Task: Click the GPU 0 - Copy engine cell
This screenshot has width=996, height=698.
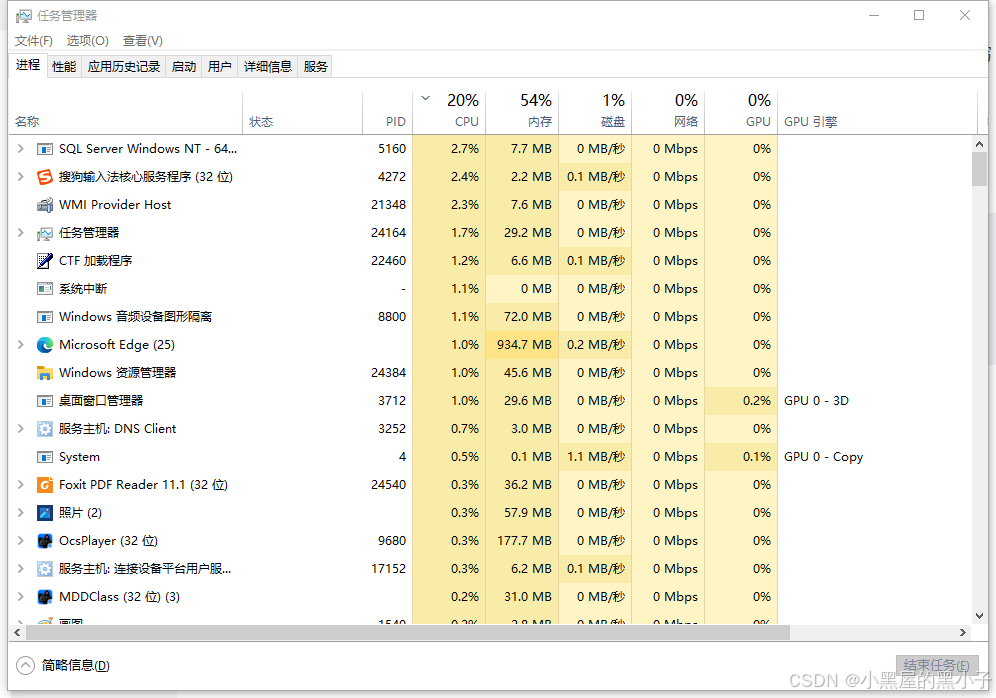Action: pos(823,457)
